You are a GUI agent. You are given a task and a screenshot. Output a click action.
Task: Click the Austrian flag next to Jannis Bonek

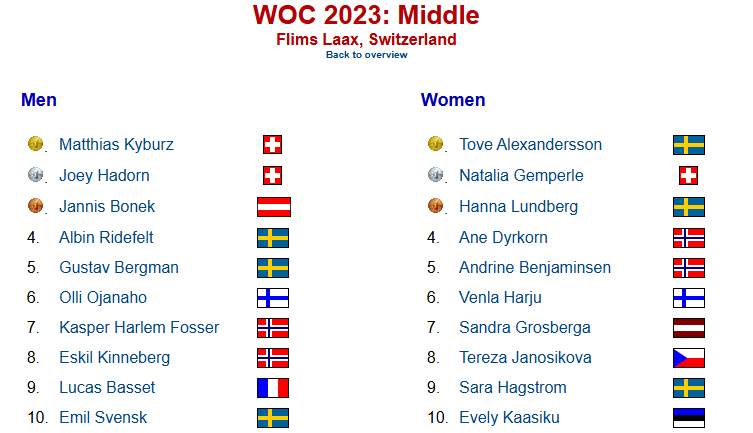click(274, 207)
